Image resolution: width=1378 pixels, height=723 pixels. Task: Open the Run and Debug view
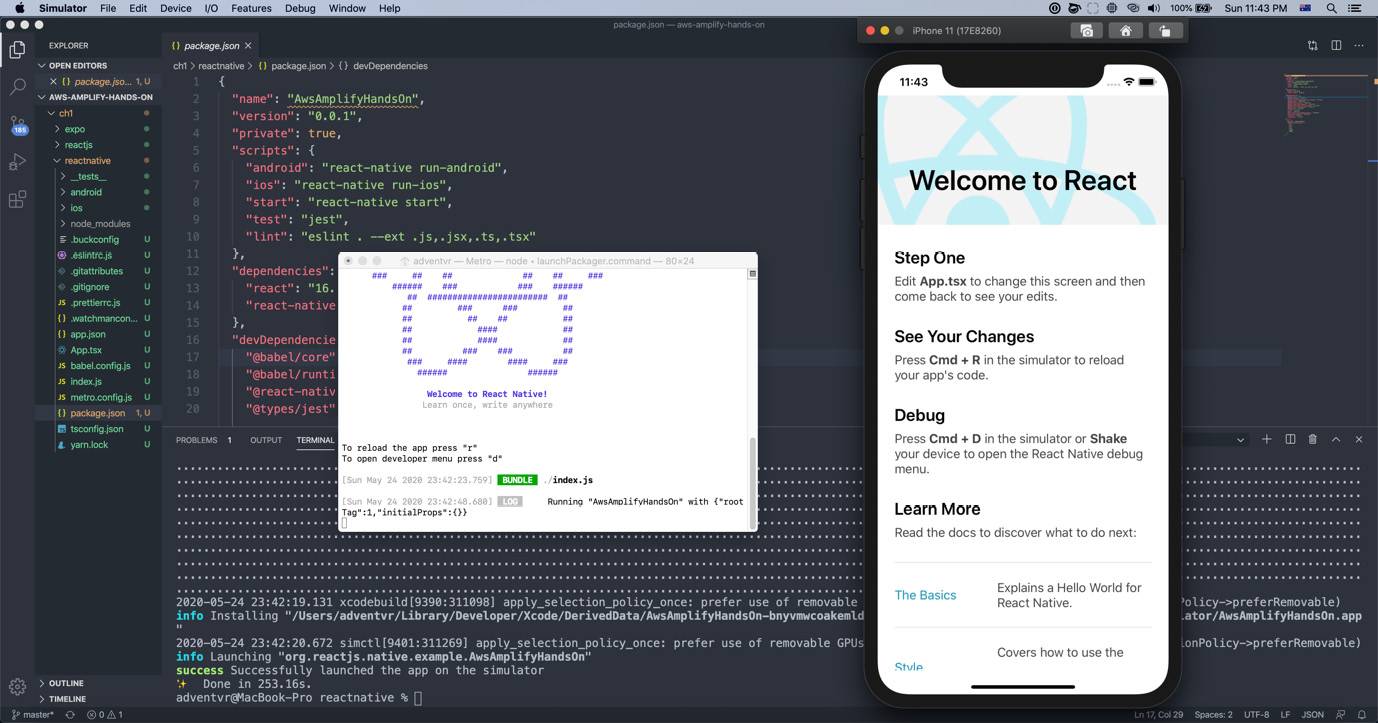17,162
